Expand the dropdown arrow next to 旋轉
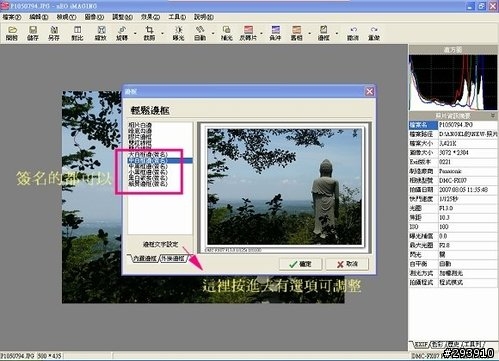 (135, 33)
